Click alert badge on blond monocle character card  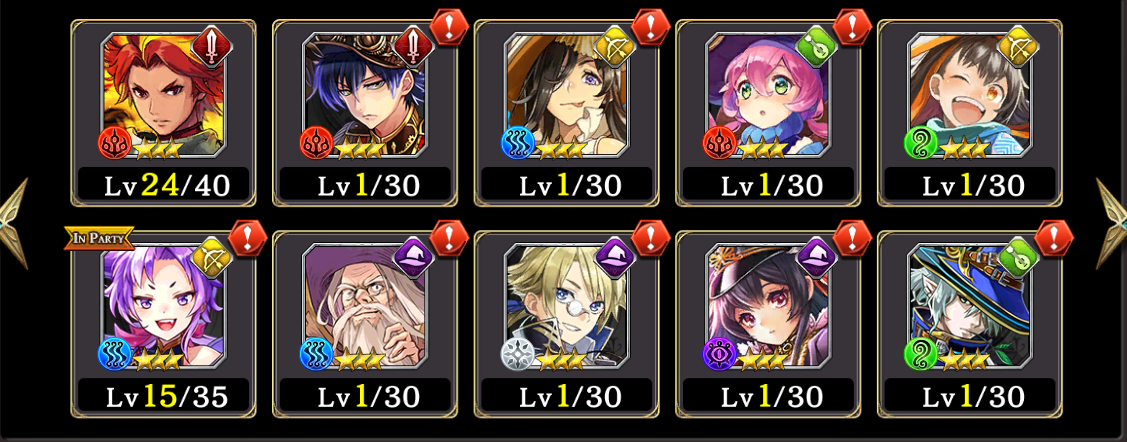point(650,239)
